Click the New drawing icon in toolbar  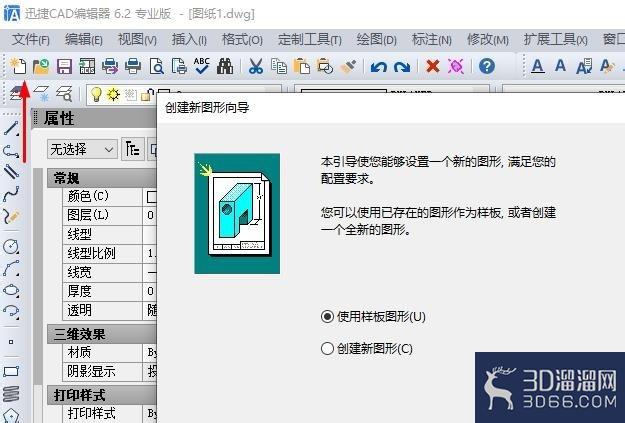[x=18, y=66]
